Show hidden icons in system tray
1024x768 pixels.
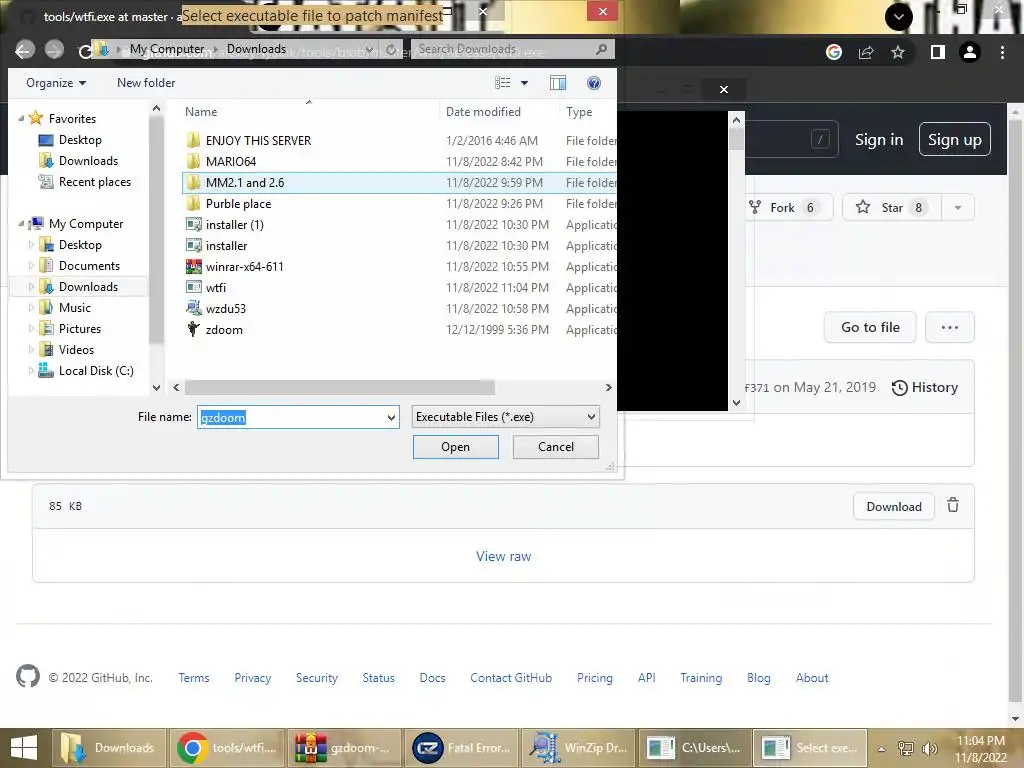tap(881, 749)
